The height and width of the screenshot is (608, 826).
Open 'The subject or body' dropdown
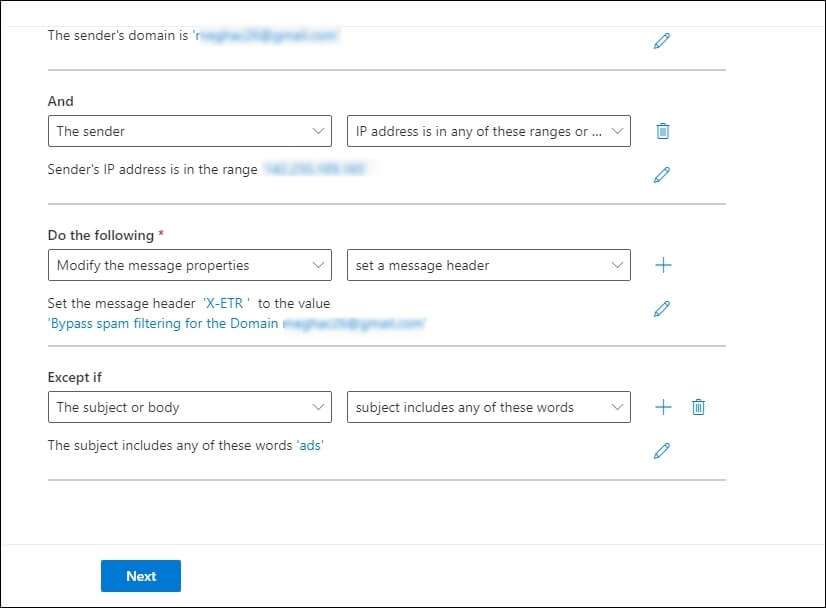pos(190,407)
